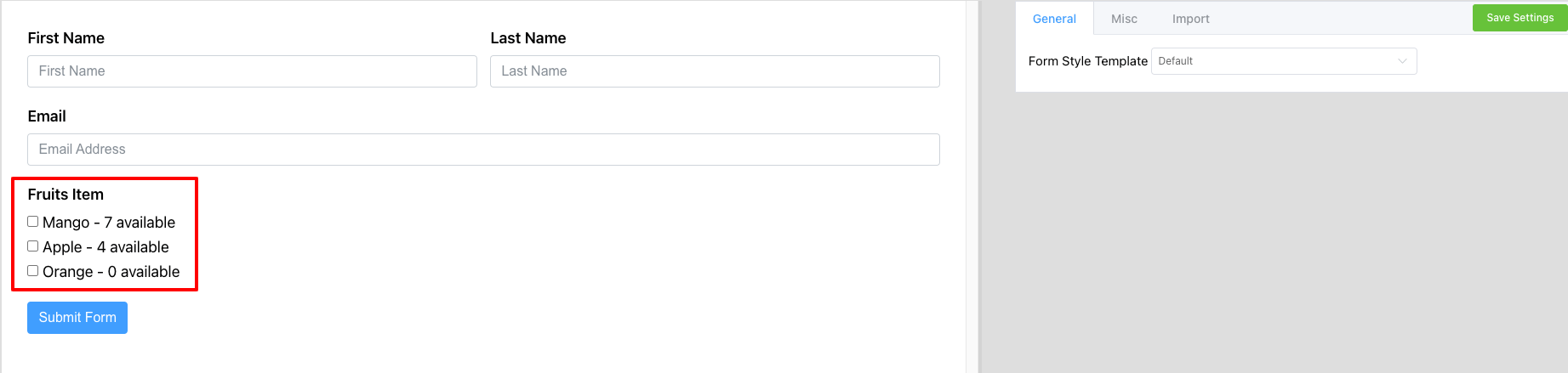Screen dimensions: 1568x373
Task: Click the bold 'Email' field label
Action: [47, 116]
